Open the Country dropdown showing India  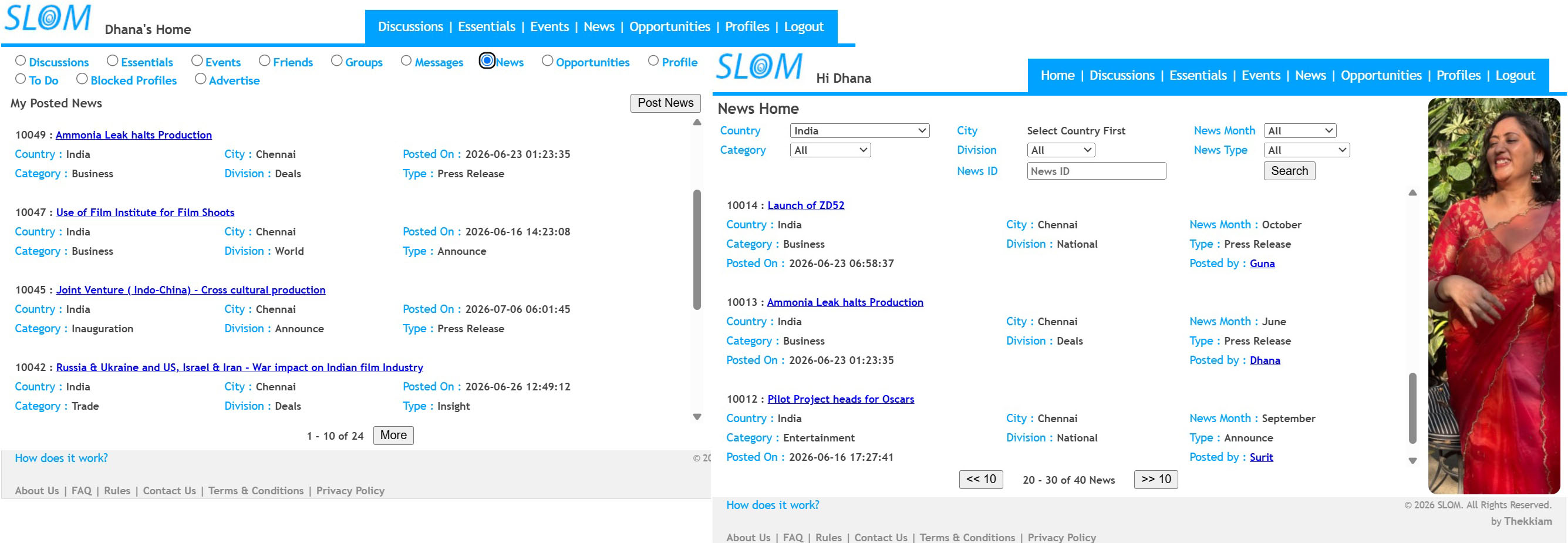(x=859, y=131)
